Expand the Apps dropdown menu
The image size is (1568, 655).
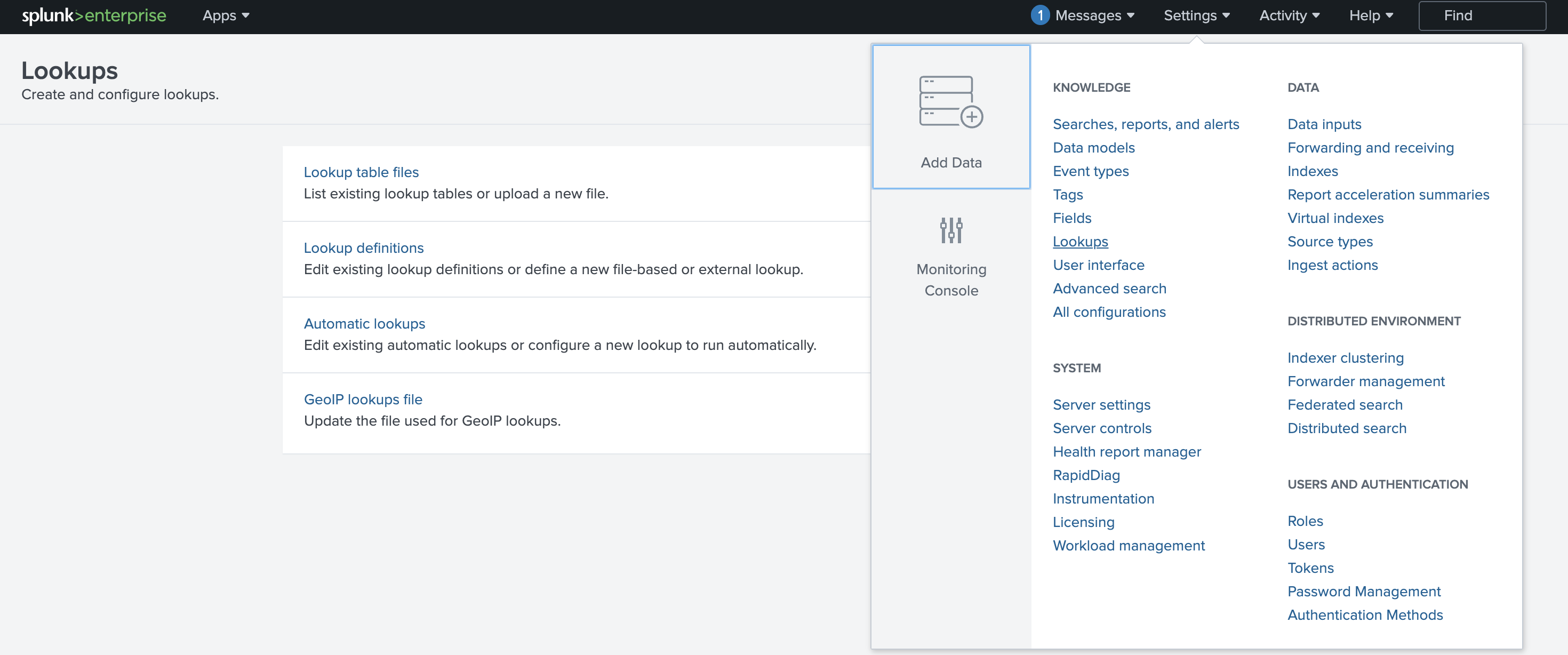coord(226,15)
